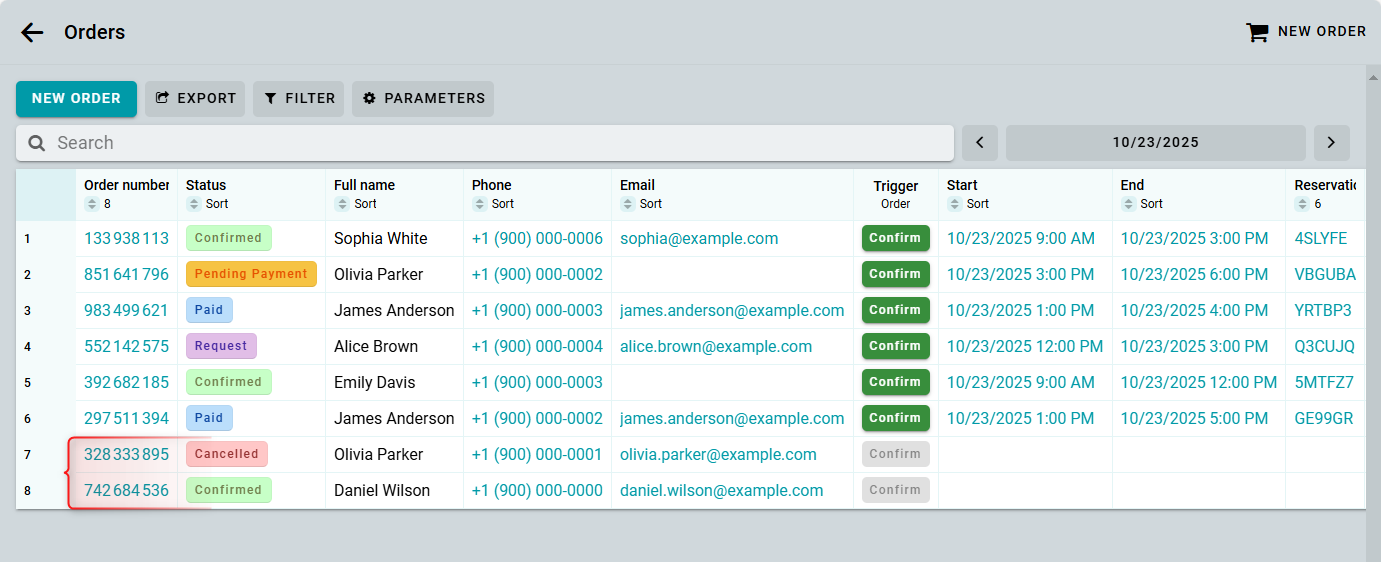Open reservation code Q3CUJQ
1381x562 pixels.
click(1324, 347)
